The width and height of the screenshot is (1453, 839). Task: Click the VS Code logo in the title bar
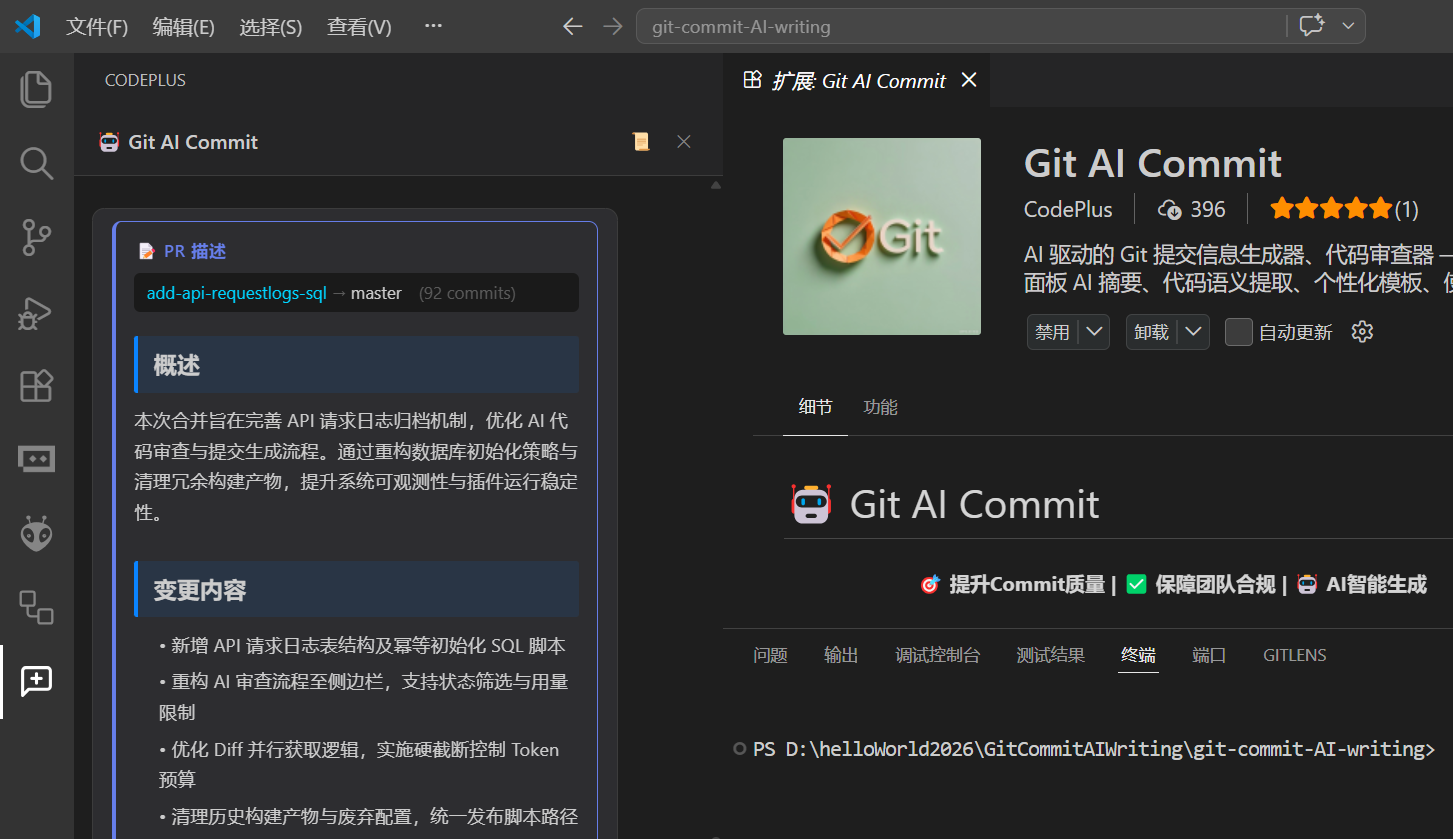28,26
